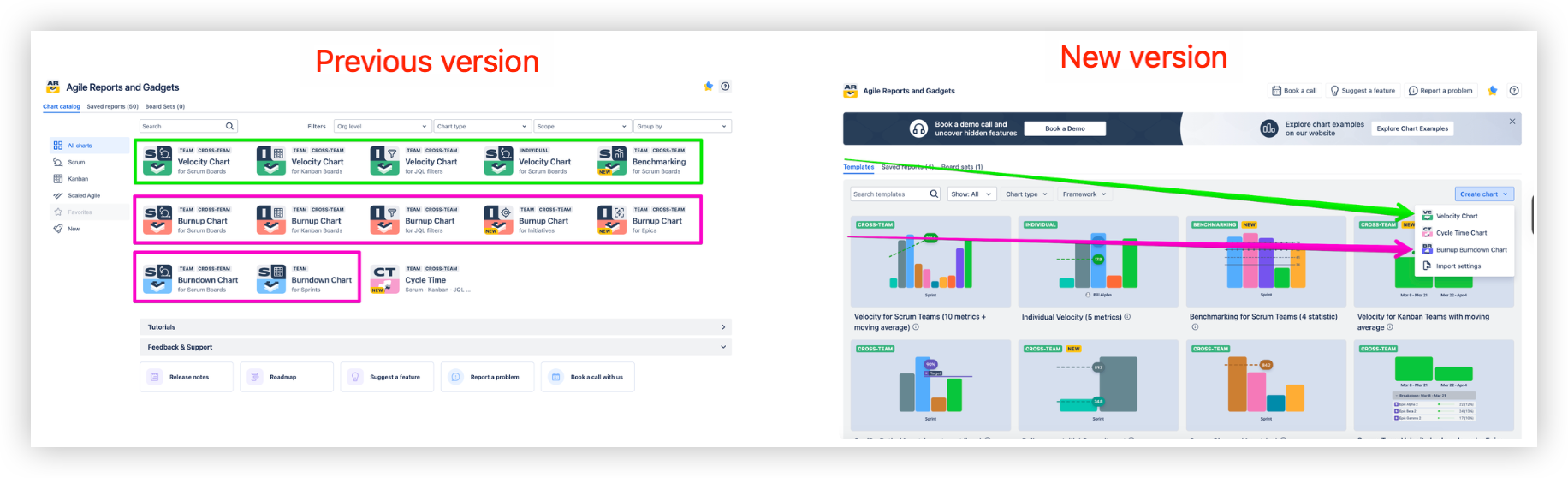Click the magnifier in the Search templates box

pos(934,194)
